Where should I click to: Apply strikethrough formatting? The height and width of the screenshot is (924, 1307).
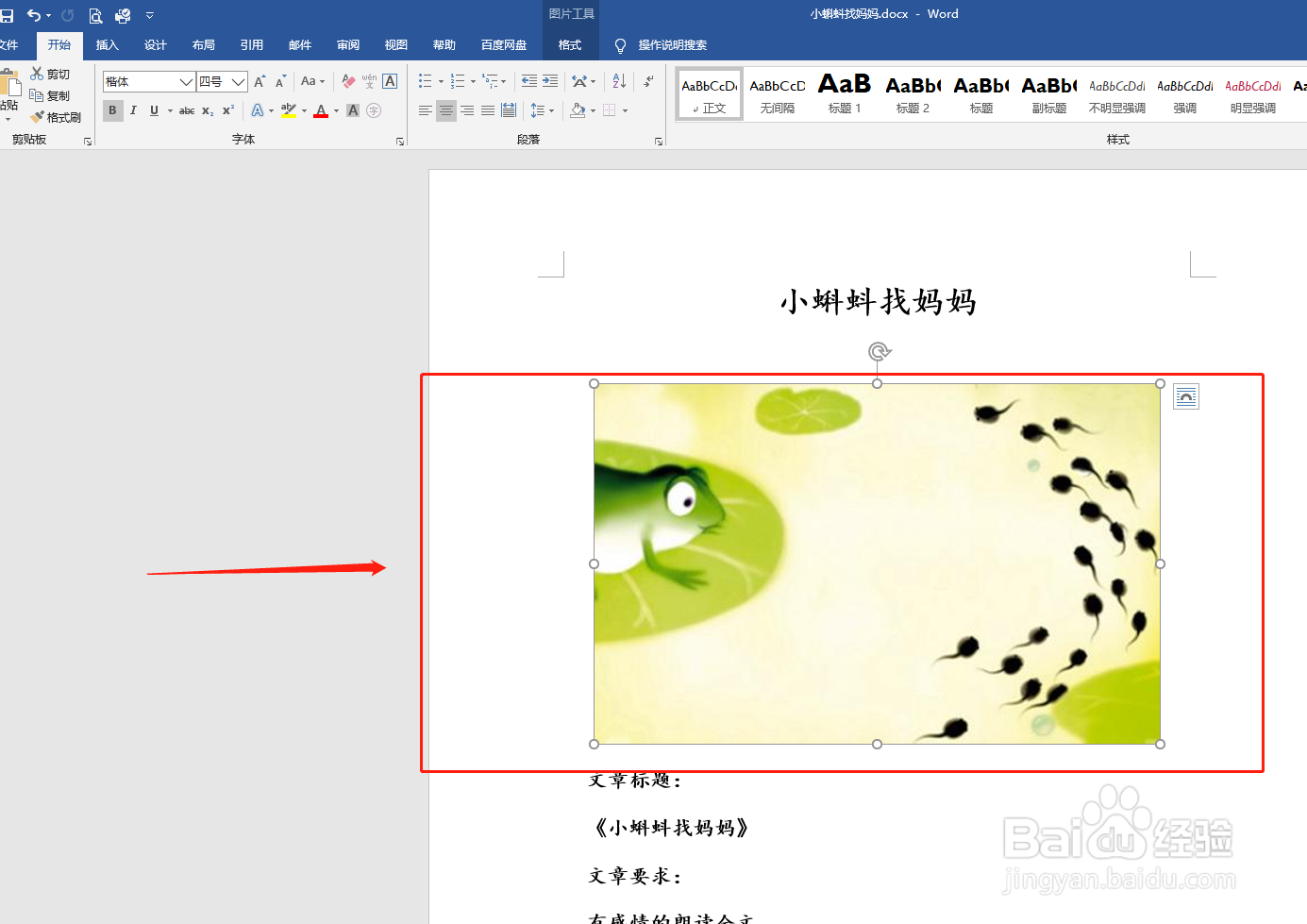tap(186, 110)
